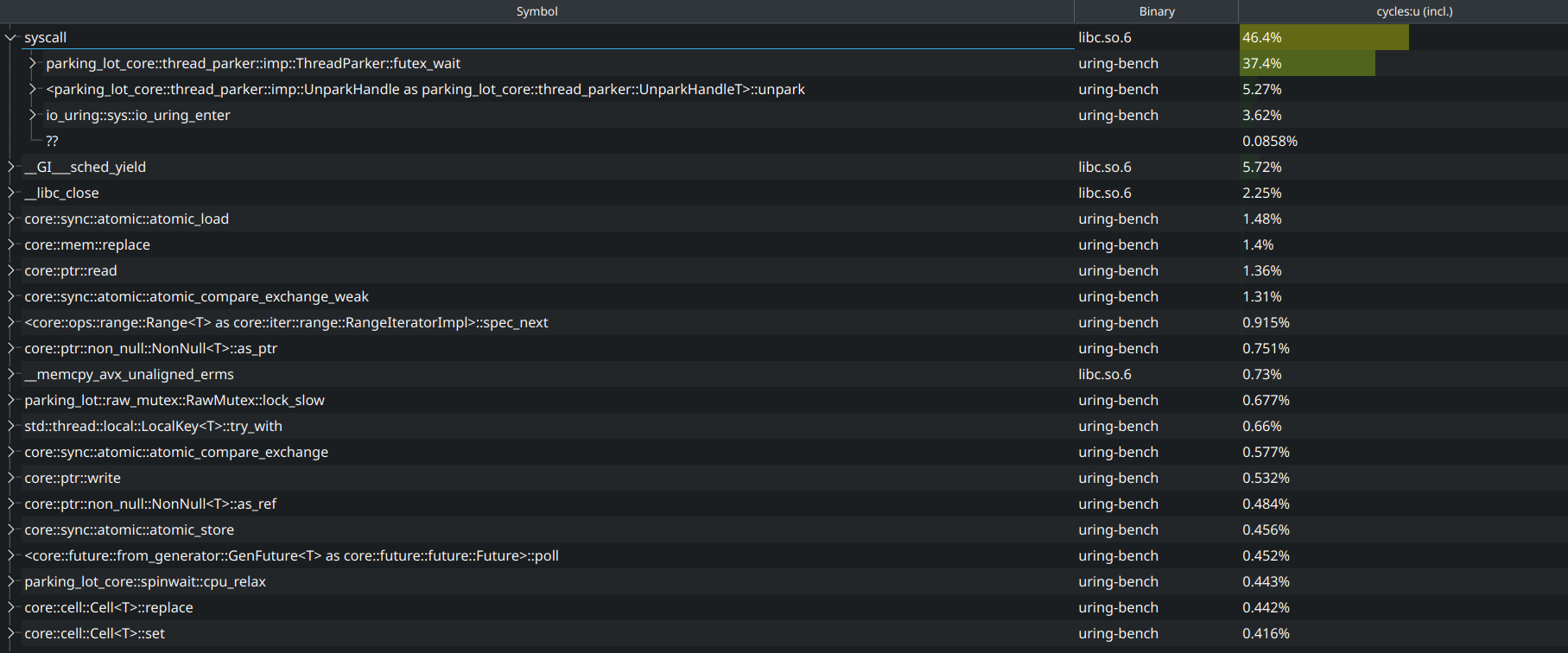Click the 0.443% cycles value
Viewport: 1568px width, 653px height.
click(x=1266, y=581)
